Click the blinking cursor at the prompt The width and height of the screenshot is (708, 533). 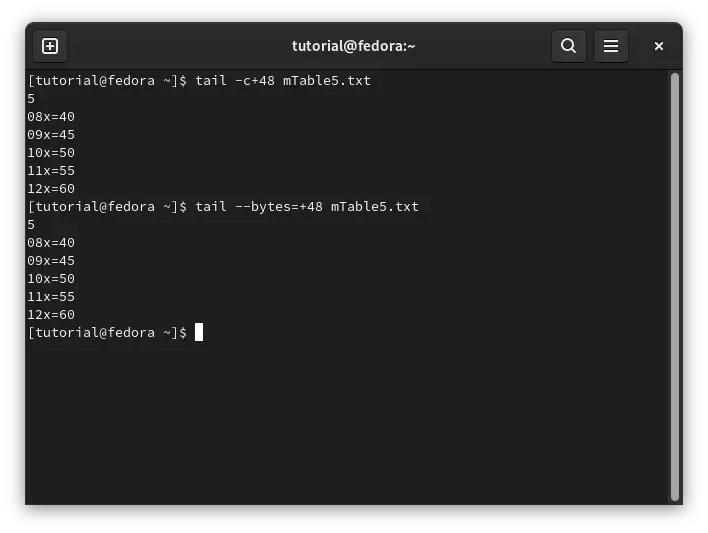199,332
